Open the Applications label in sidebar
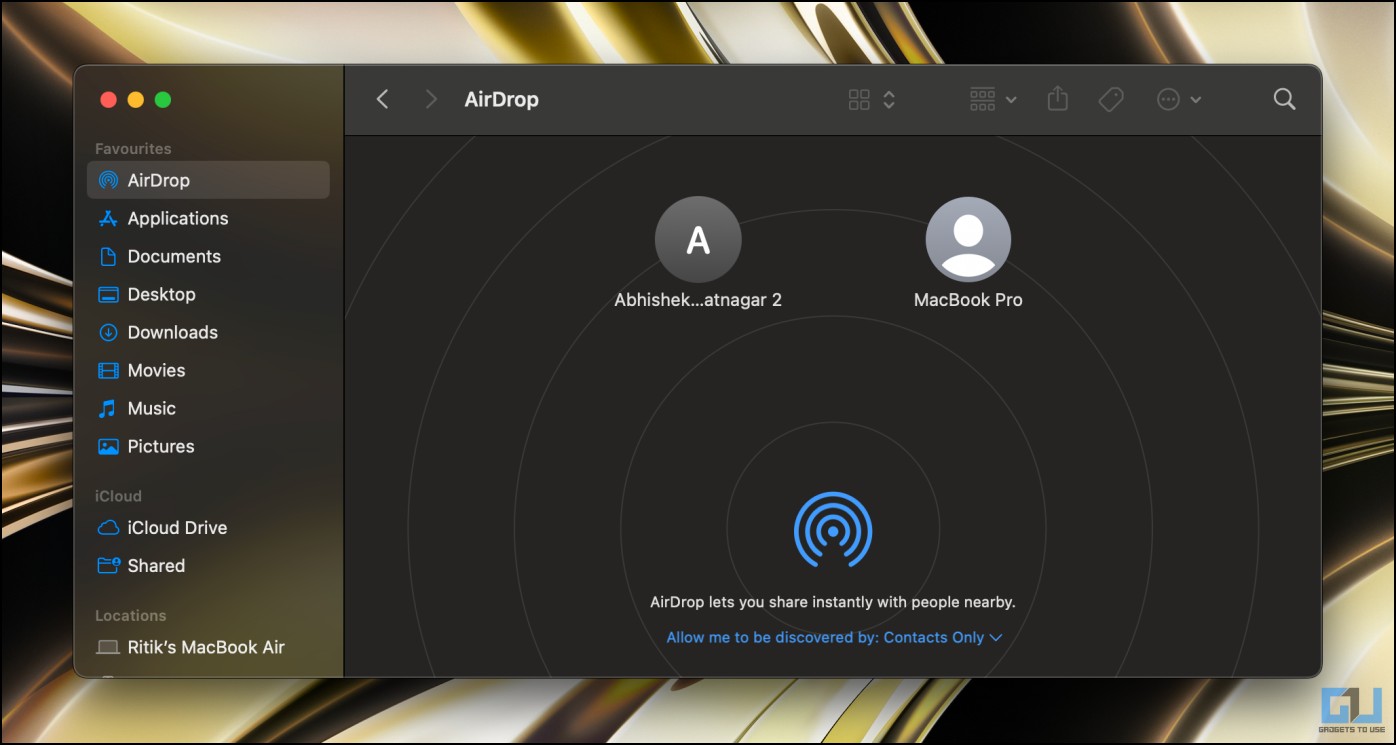 click(x=178, y=219)
